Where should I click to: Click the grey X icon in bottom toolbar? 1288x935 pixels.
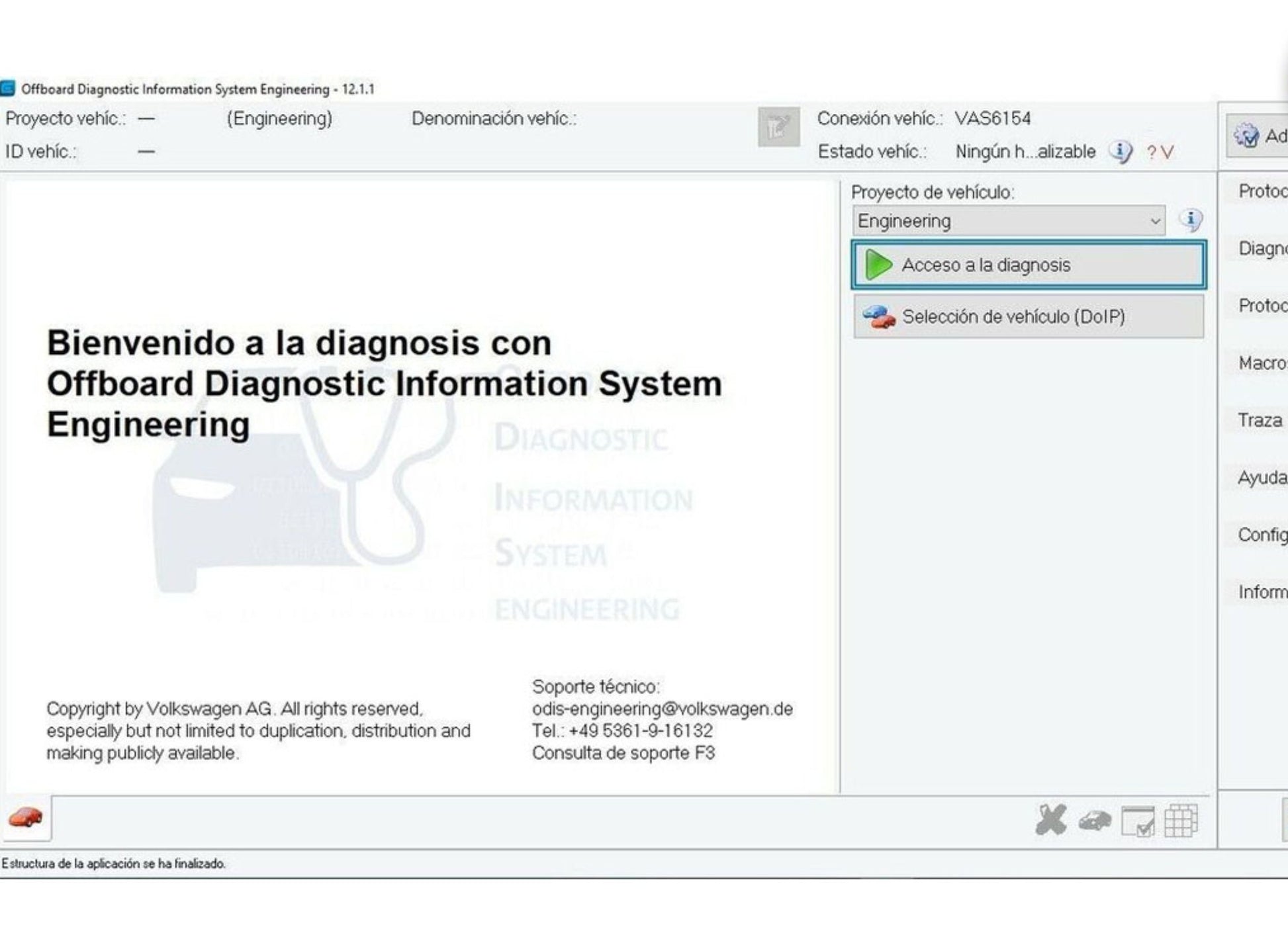[1050, 821]
